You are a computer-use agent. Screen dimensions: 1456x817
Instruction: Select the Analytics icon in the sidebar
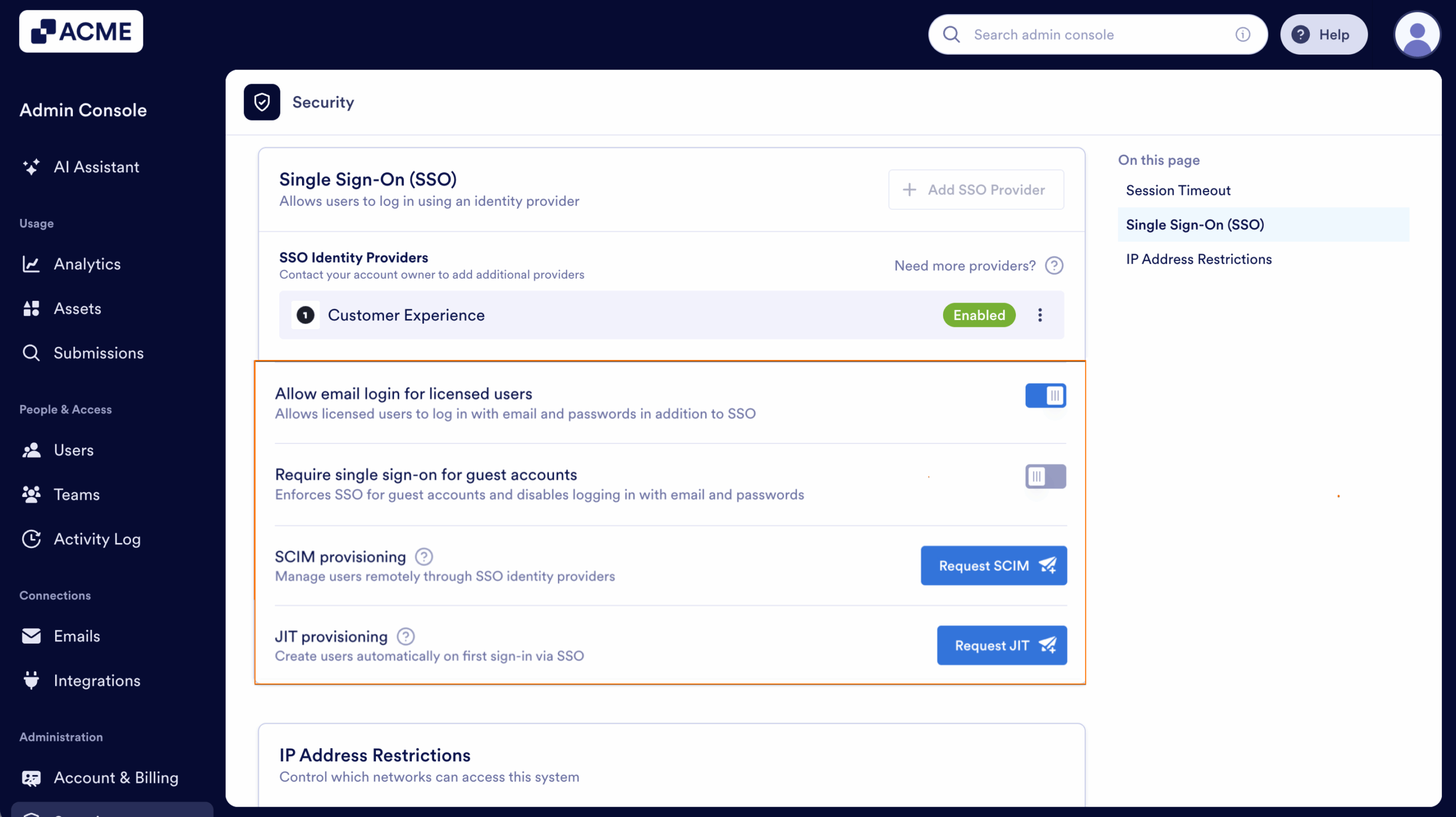(x=31, y=264)
